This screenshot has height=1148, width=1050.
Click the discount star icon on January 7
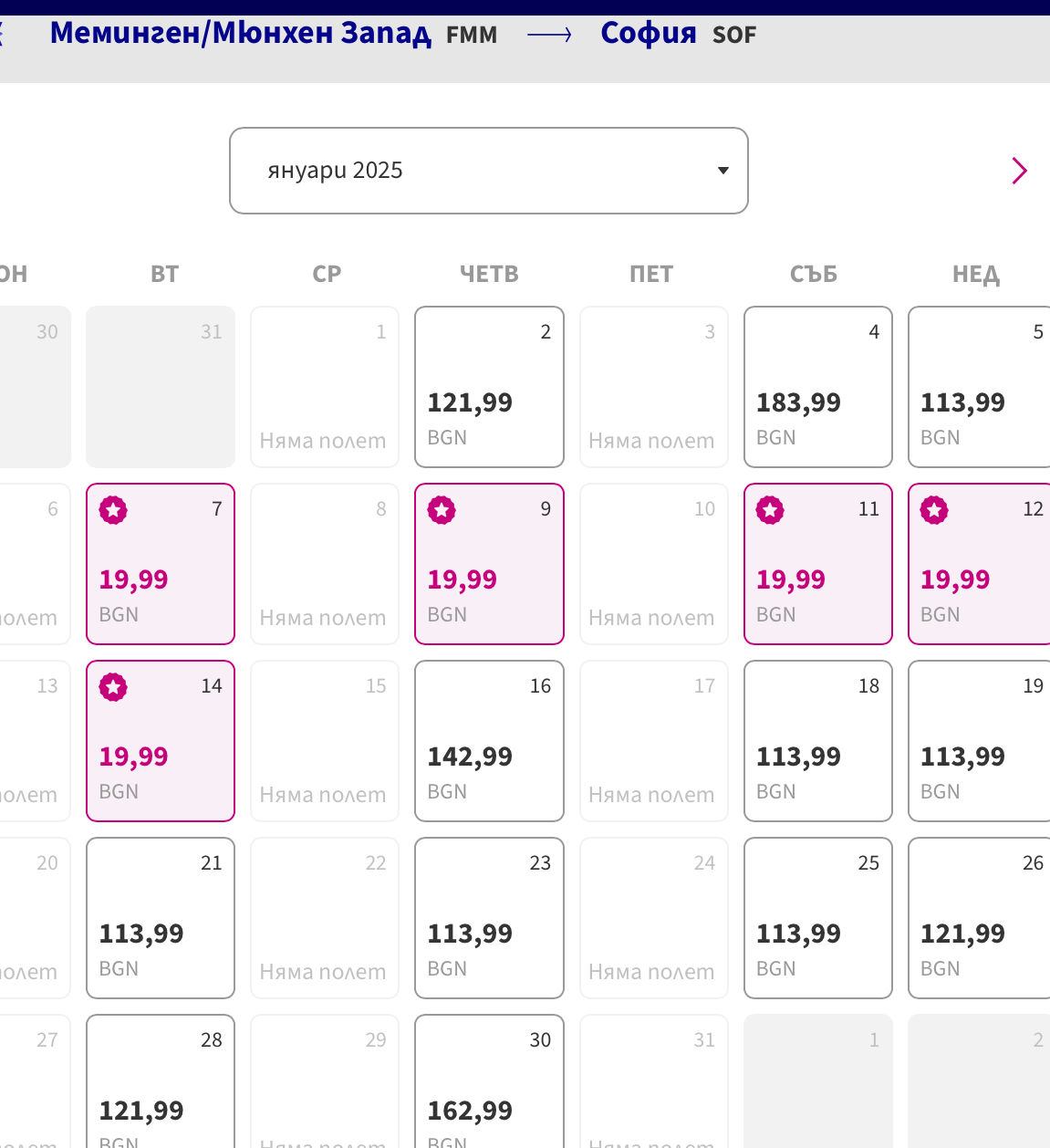(113, 510)
